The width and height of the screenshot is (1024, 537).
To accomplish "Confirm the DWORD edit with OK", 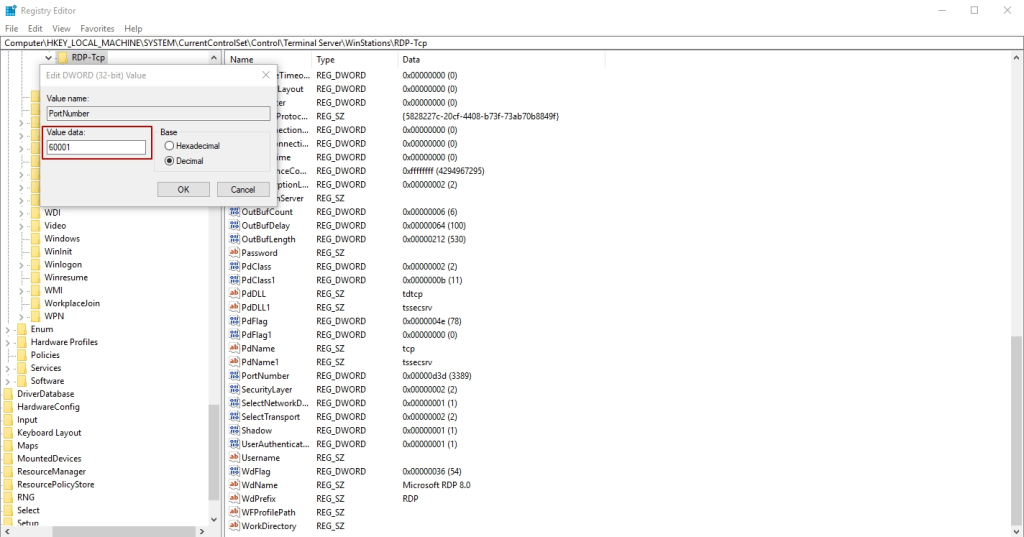I will [184, 189].
